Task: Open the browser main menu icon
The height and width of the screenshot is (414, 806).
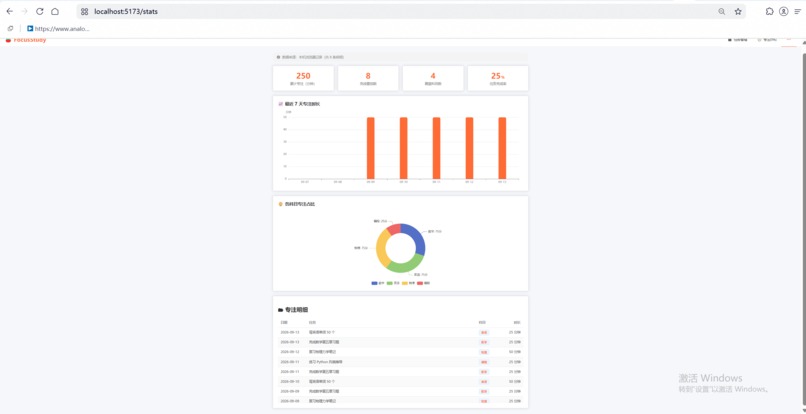Action: pyautogui.click(x=798, y=11)
